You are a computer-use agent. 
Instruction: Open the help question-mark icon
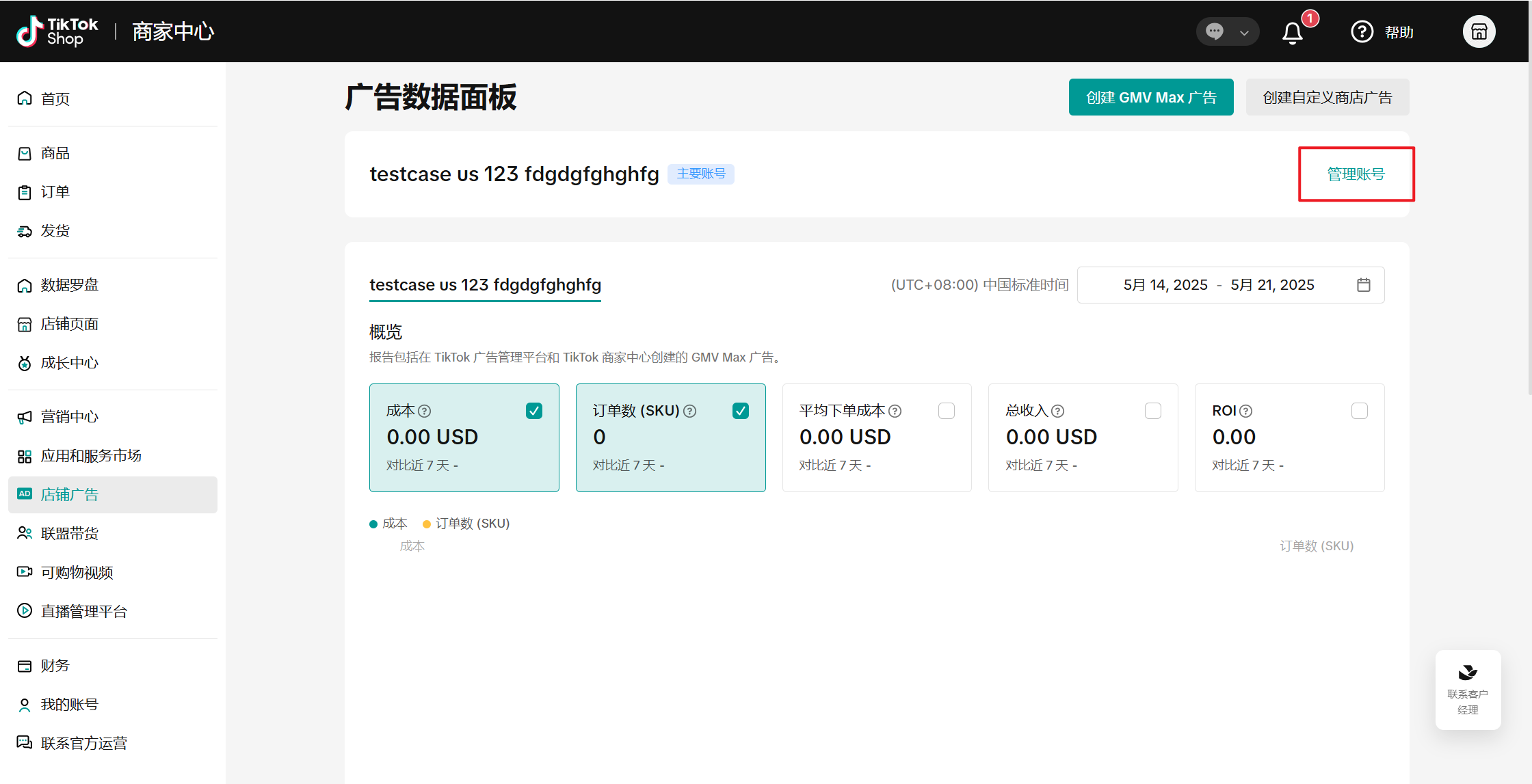pos(1362,31)
